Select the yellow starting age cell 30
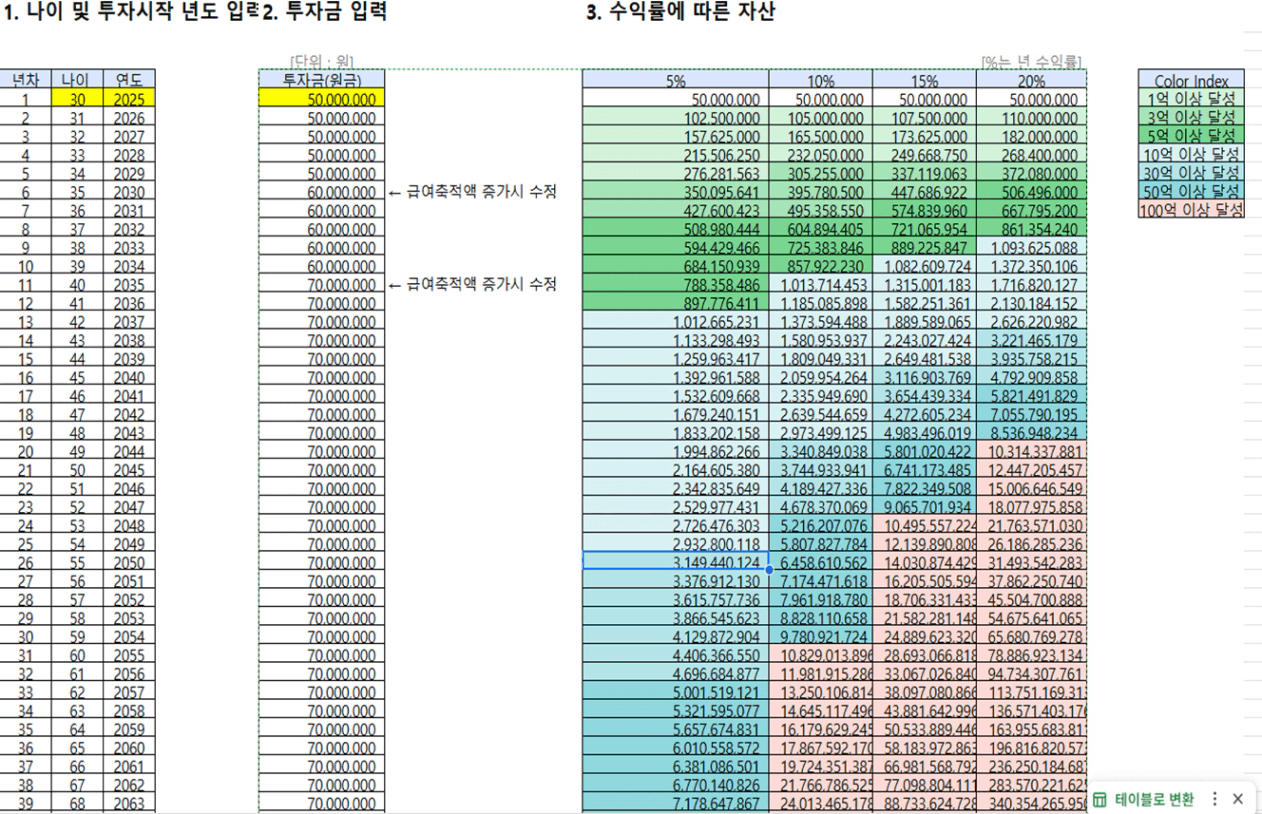The height and width of the screenshot is (814, 1262). [x=76, y=99]
